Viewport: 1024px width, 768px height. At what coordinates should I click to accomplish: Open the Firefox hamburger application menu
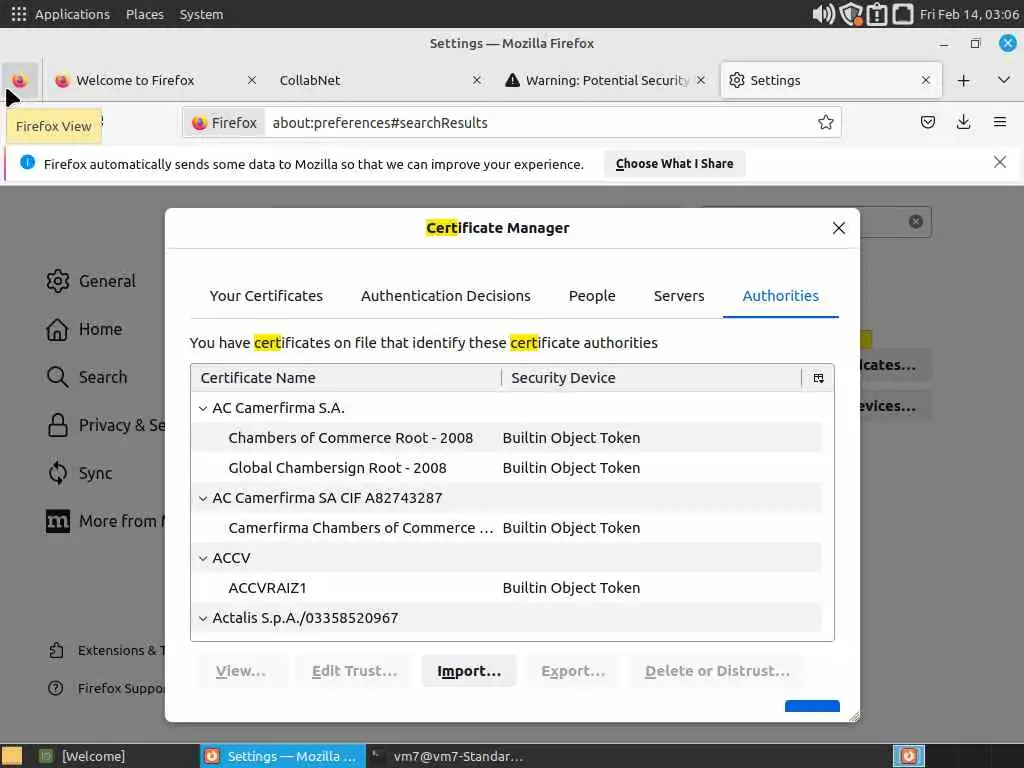coord(1000,122)
